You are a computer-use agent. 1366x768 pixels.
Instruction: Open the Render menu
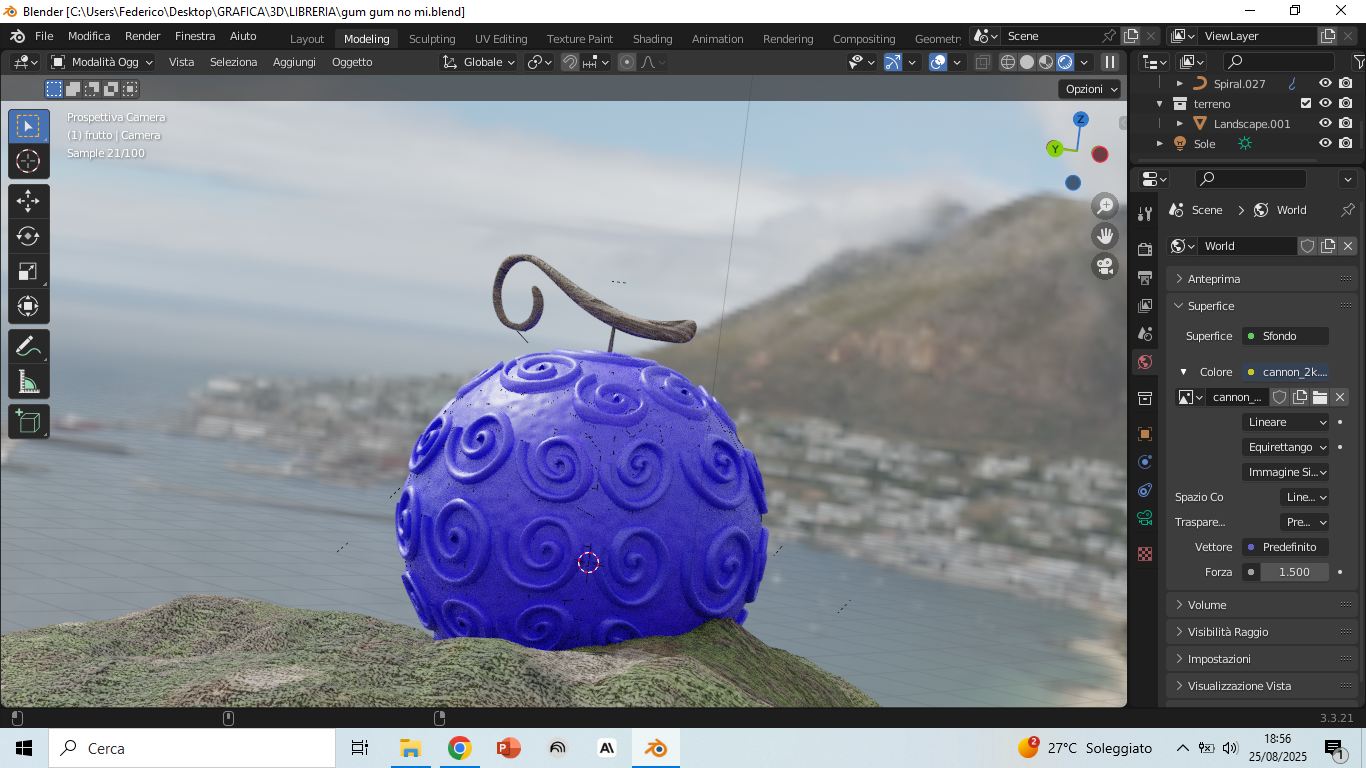coord(142,36)
